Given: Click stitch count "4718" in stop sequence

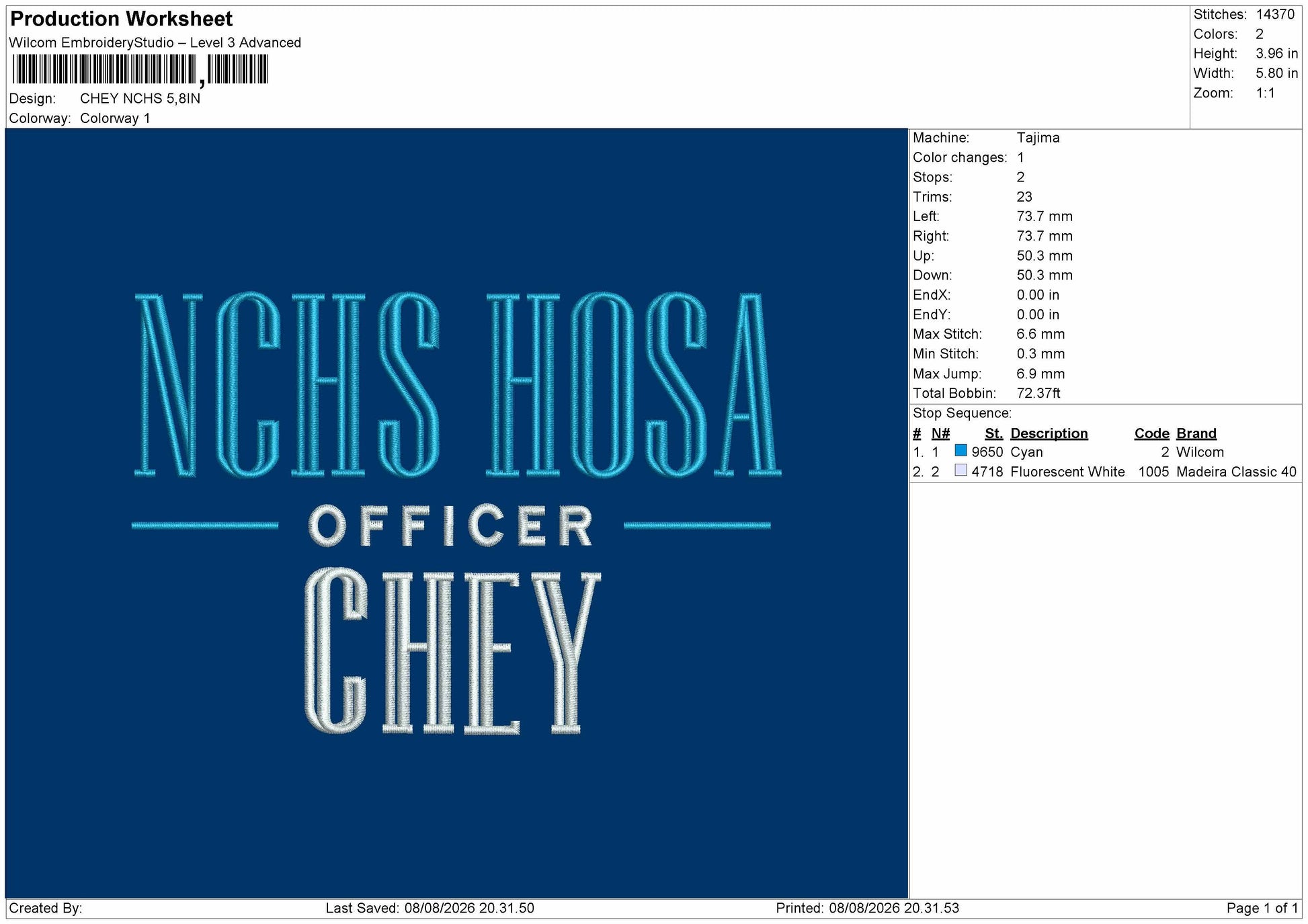Looking at the screenshot, I should pos(987,472).
